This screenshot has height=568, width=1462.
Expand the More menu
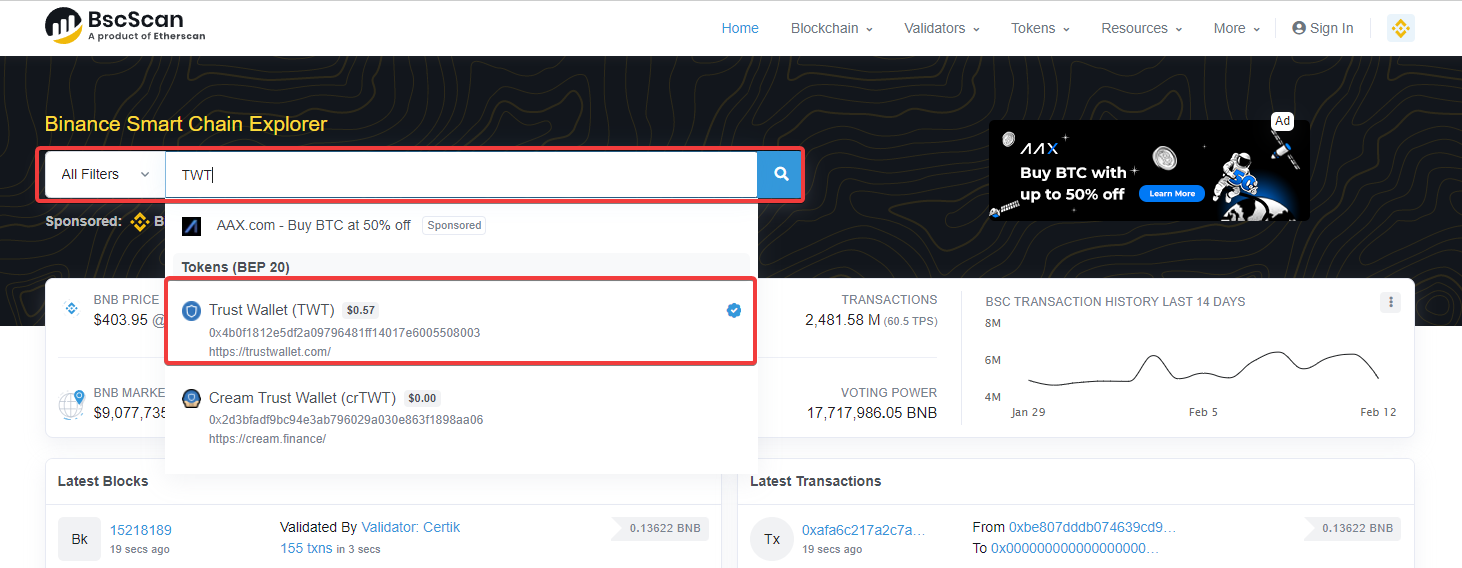pyautogui.click(x=1236, y=28)
